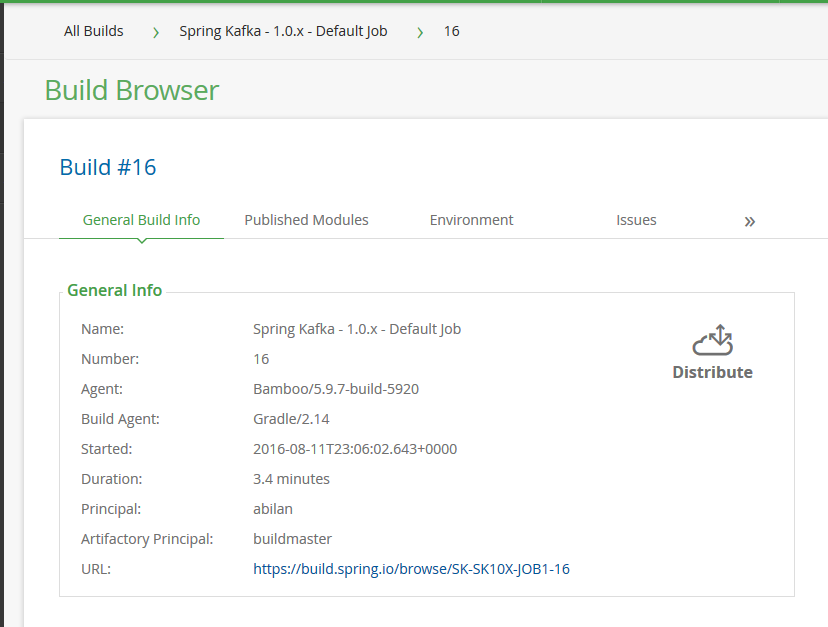
Task: Click the Build Agent: label
Action: pyautogui.click(x=120, y=419)
